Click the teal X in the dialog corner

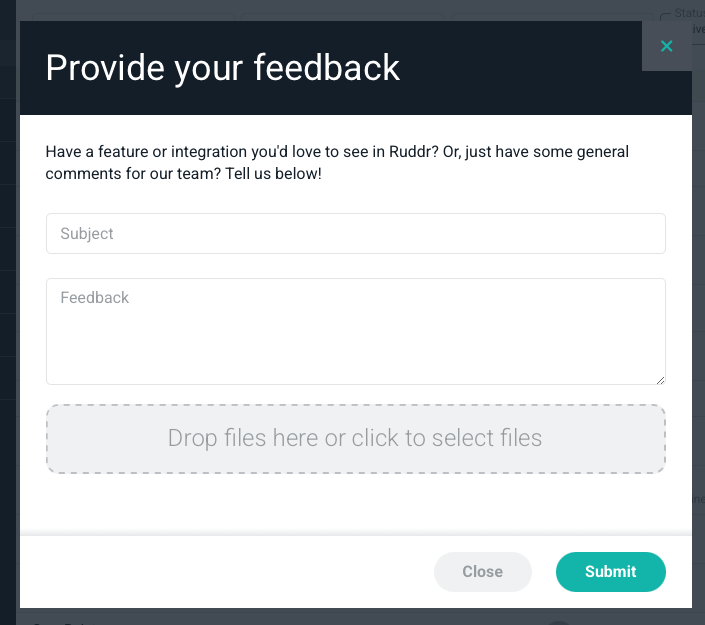coord(666,46)
